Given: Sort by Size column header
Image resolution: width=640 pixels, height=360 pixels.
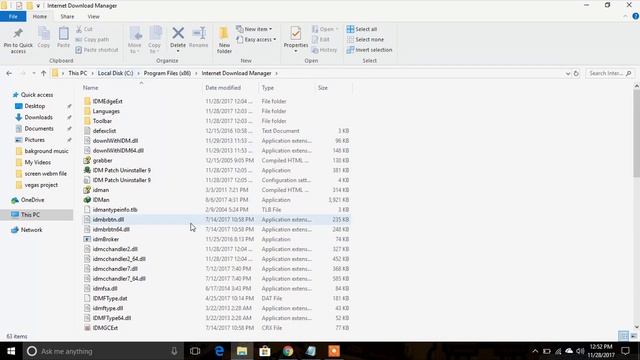Looking at the screenshot, I should (323, 88).
